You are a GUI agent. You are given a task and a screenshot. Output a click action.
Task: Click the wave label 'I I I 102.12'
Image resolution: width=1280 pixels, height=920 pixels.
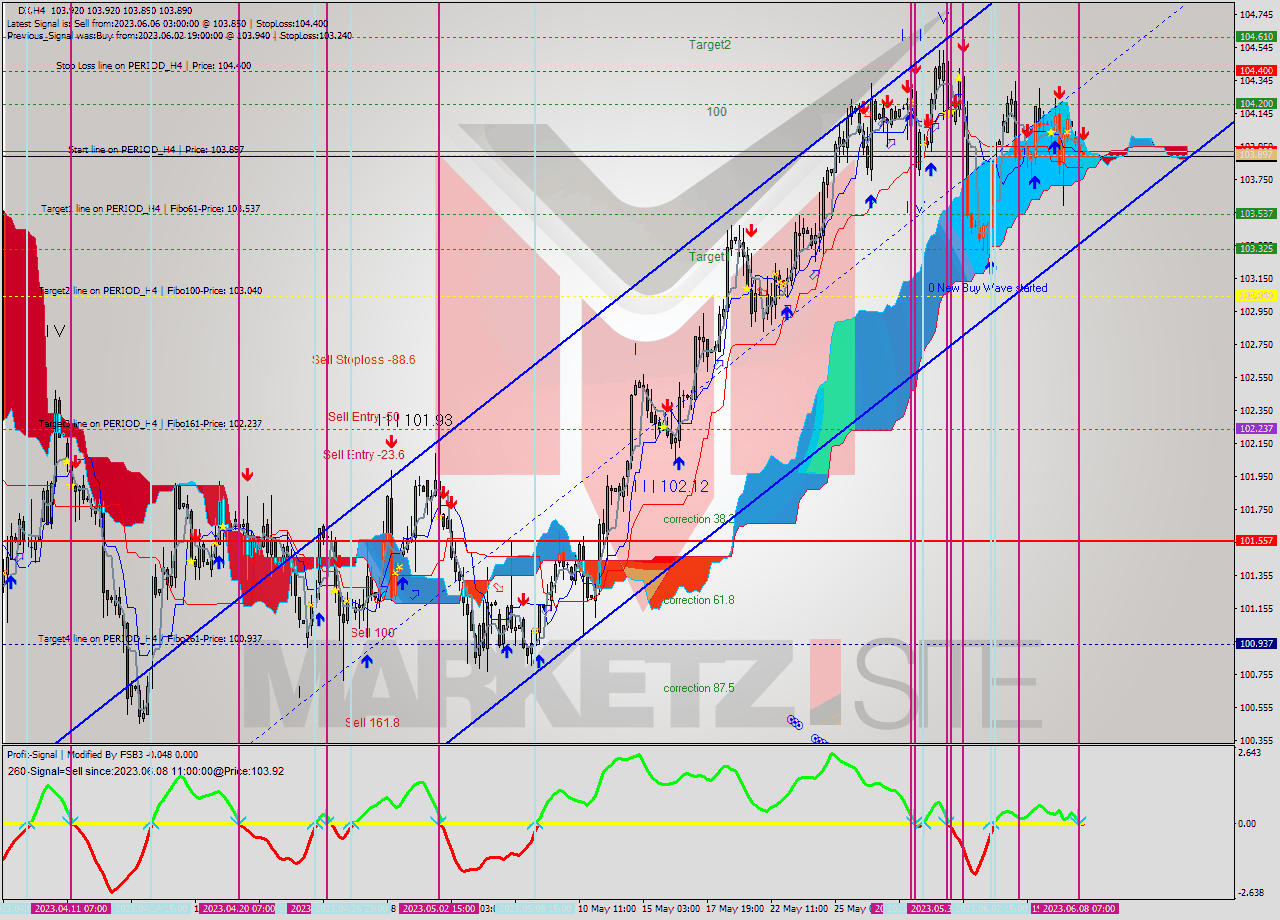click(670, 486)
